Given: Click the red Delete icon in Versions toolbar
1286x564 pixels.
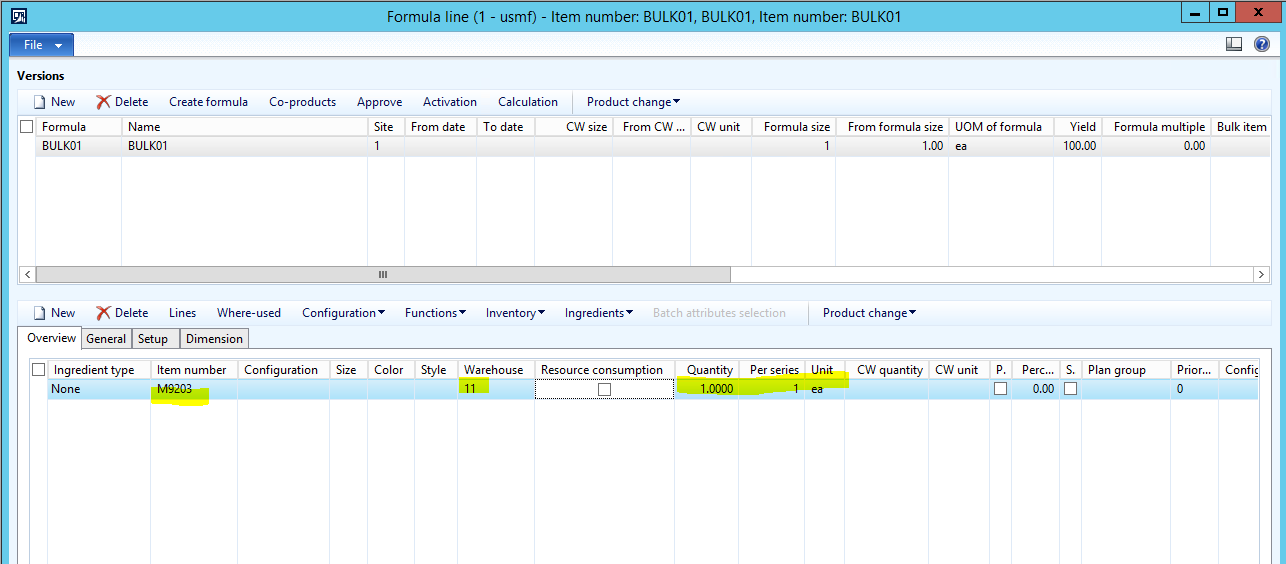Looking at the screenshot, I should [103, 102].
